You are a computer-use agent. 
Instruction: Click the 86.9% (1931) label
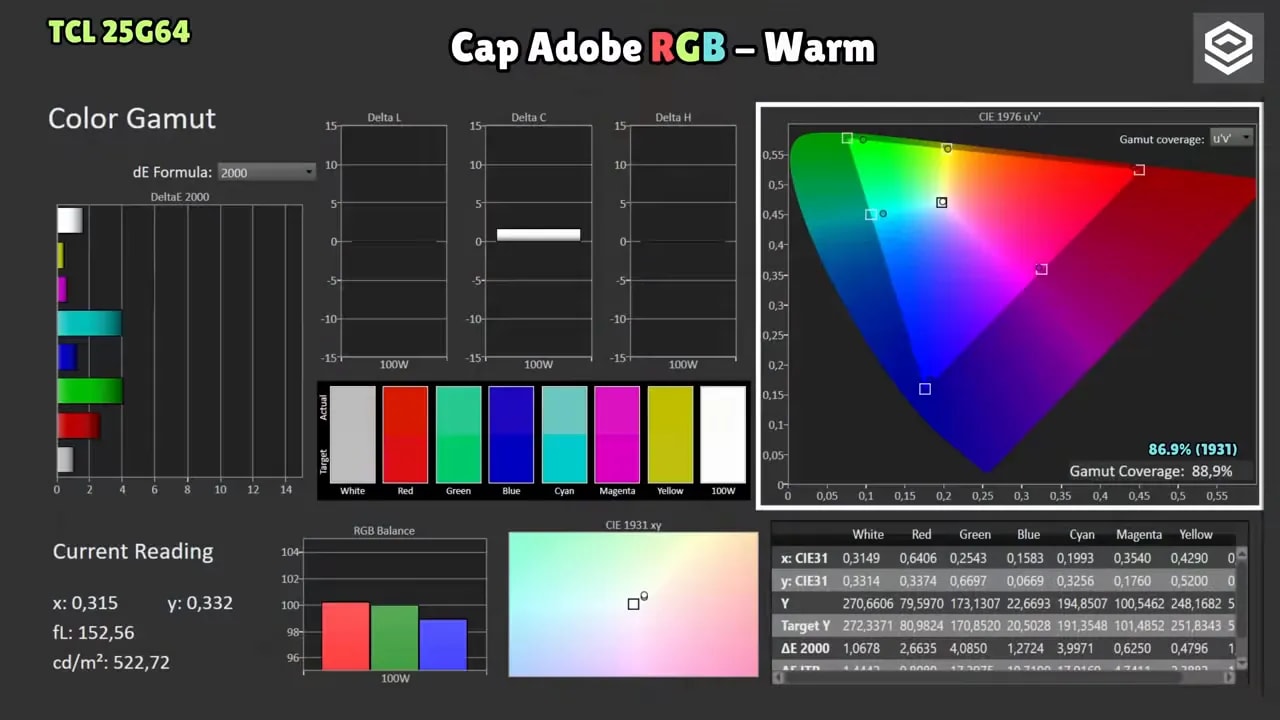pos(1193,450)
